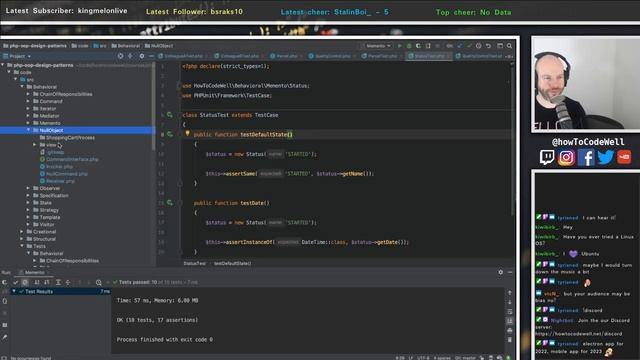Open the Memento run configuration dropdown
Image resolution: width=640 pixels, height=360 pixels.
[x=376, y=46]
